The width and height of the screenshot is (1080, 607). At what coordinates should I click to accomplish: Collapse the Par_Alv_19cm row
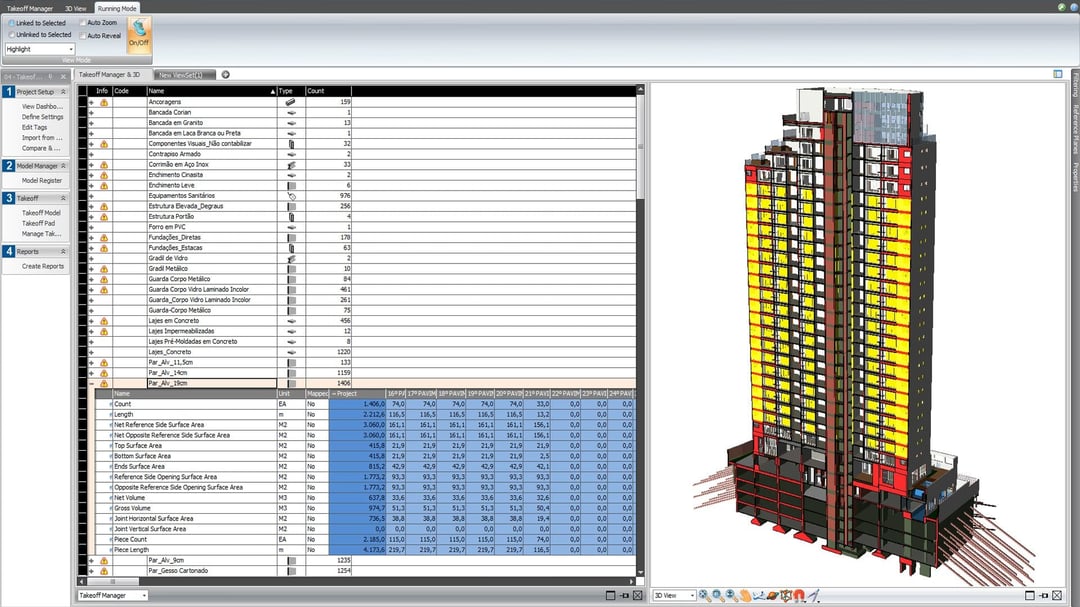click(x=91, y=383)
